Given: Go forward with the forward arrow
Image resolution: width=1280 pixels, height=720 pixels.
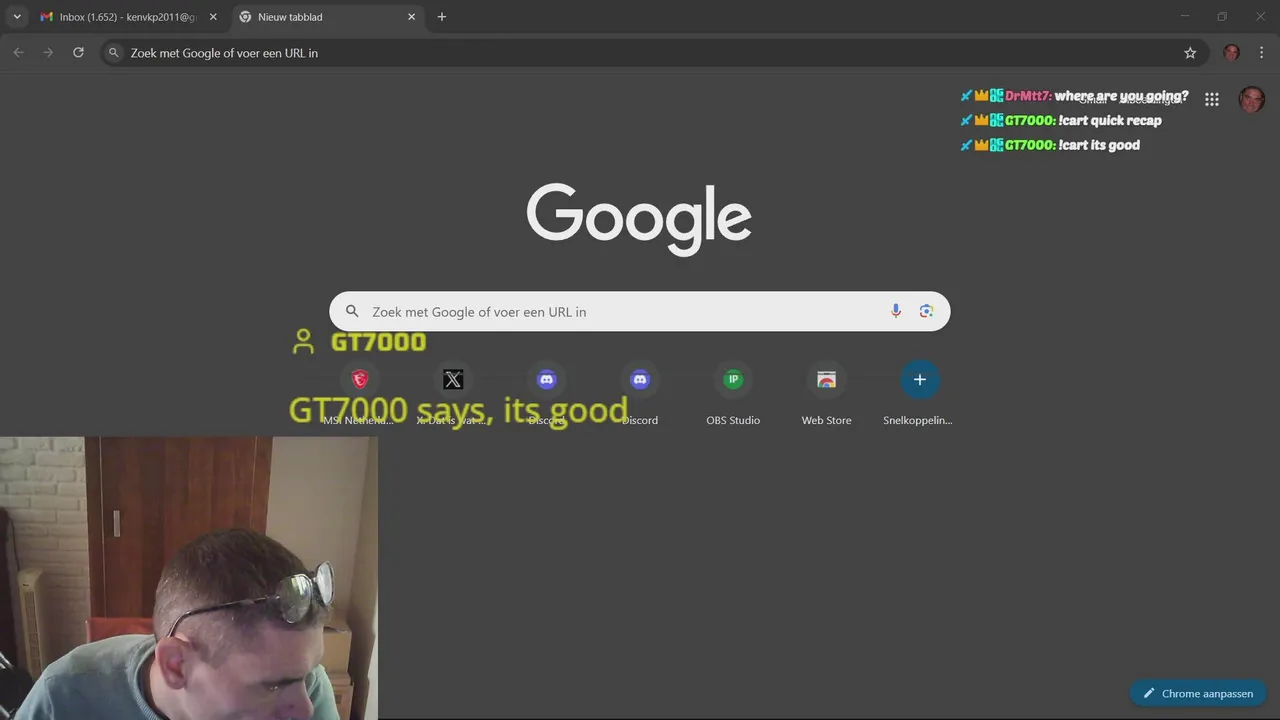Looking at the screenshot, I should pyautogui.click(x=48, y=53).
